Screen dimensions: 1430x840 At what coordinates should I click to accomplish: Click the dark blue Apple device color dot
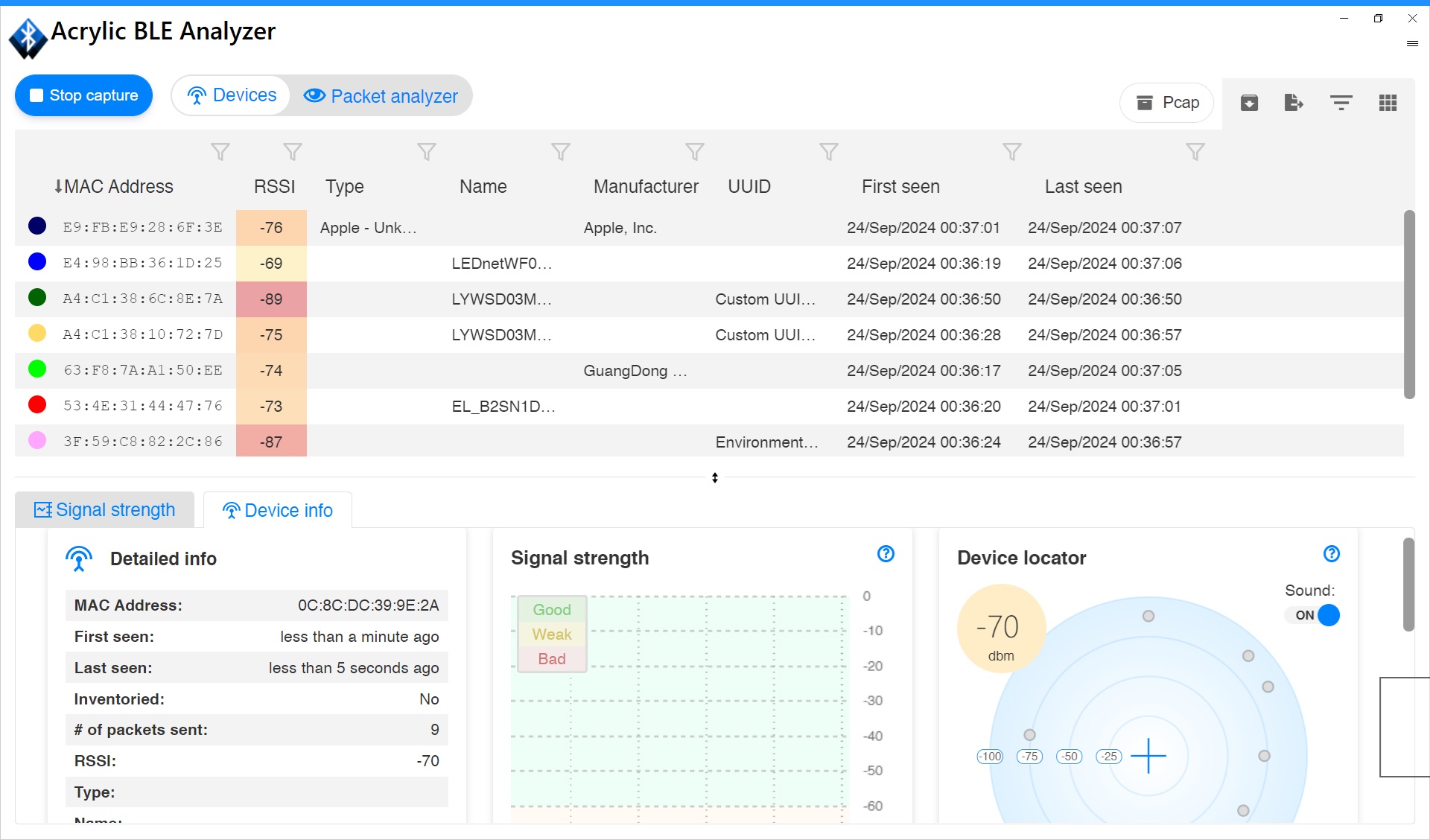pos(37,226)
